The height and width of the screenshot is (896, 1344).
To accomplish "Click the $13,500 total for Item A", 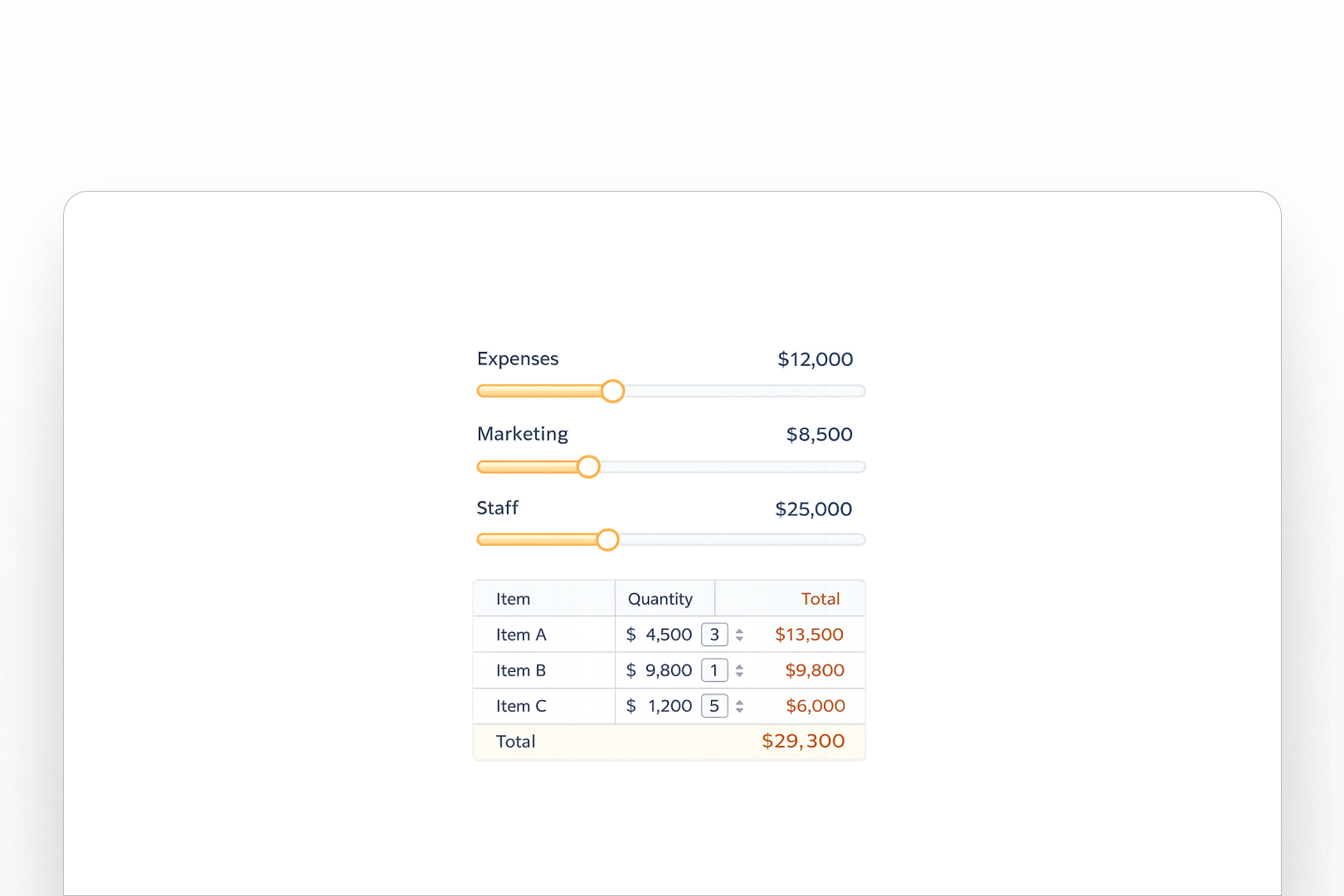I will 809,634.
